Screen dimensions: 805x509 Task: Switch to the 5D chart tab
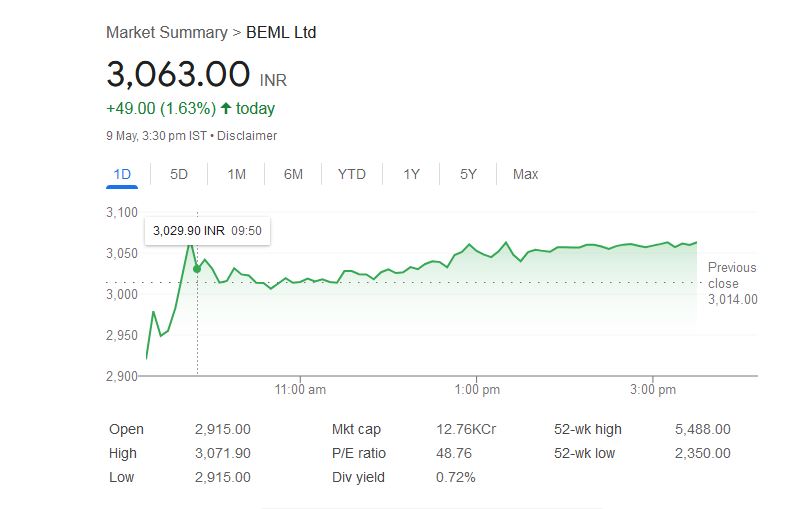click(x=179, y=174)
